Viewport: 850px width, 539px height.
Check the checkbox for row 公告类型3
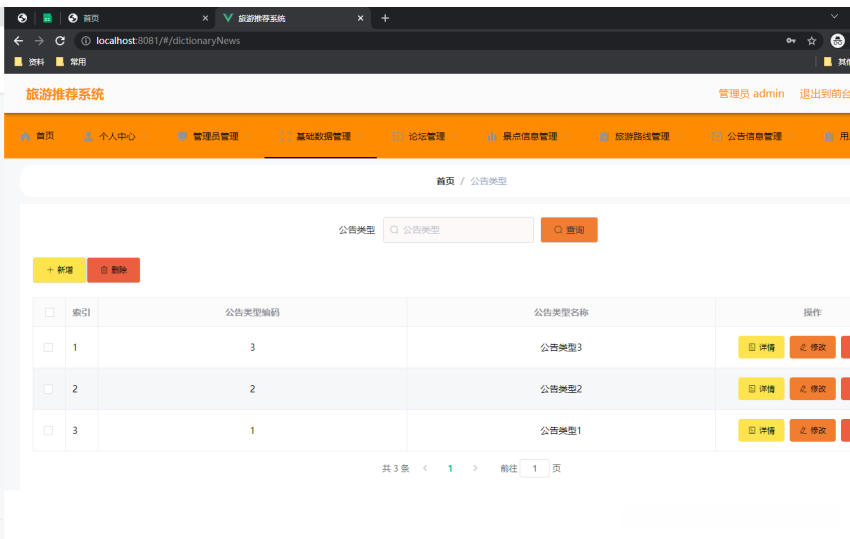pos(48,348)
